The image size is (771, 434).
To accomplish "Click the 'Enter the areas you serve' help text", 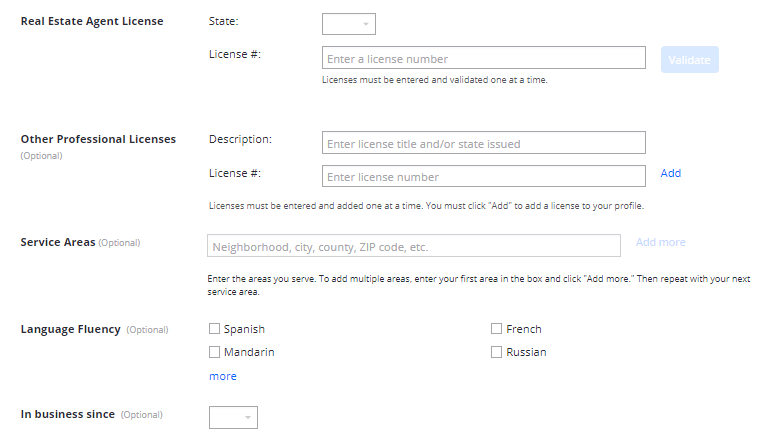I will point(478,285).
